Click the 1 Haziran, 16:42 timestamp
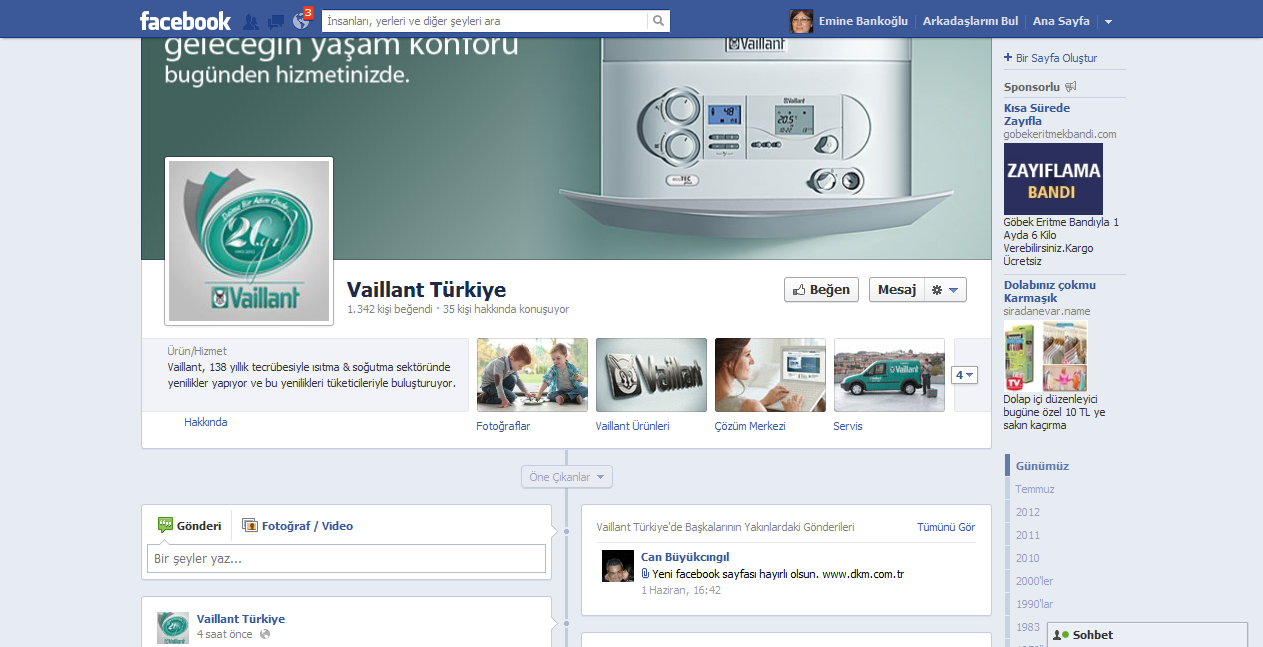Screen dimensions: 1263x647 tap(681, 590)
